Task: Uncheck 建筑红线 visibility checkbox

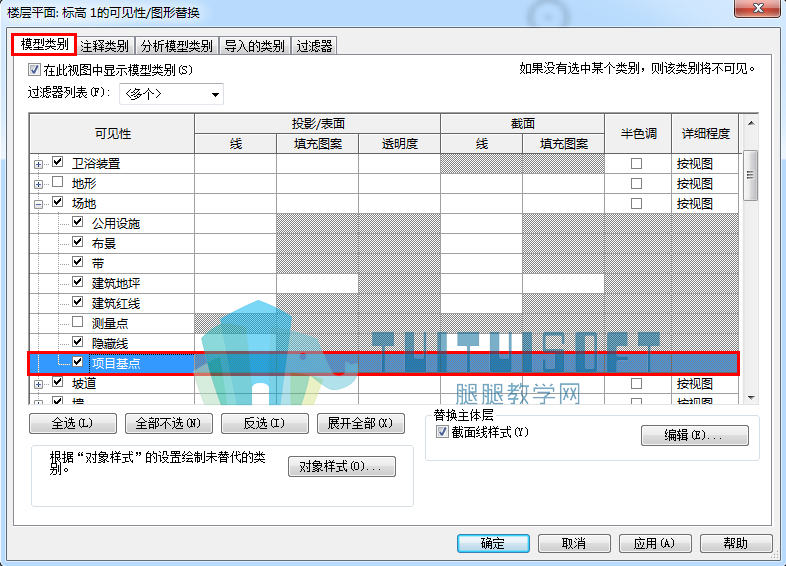Action: coord(77,302)
